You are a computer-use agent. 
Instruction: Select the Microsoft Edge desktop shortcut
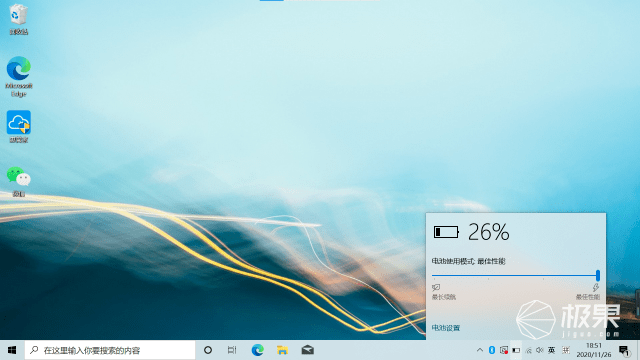tap(18, 77)
